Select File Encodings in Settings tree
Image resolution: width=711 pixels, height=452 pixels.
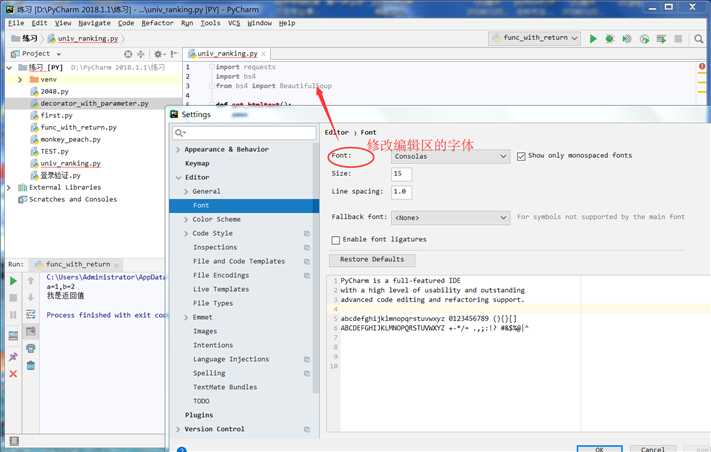[221, 276]
